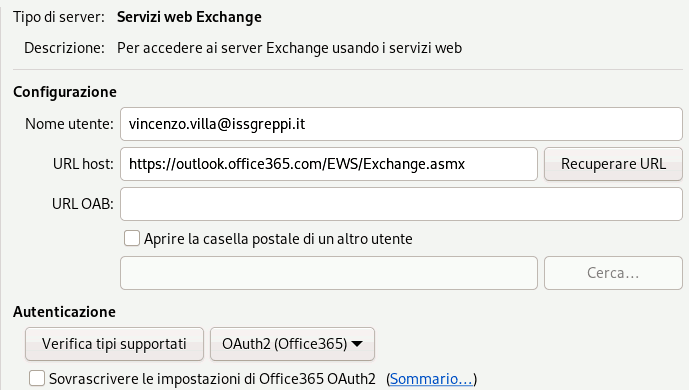Select the Servizi web Exchange server type text
689x390 pixels.
(189, 17)
